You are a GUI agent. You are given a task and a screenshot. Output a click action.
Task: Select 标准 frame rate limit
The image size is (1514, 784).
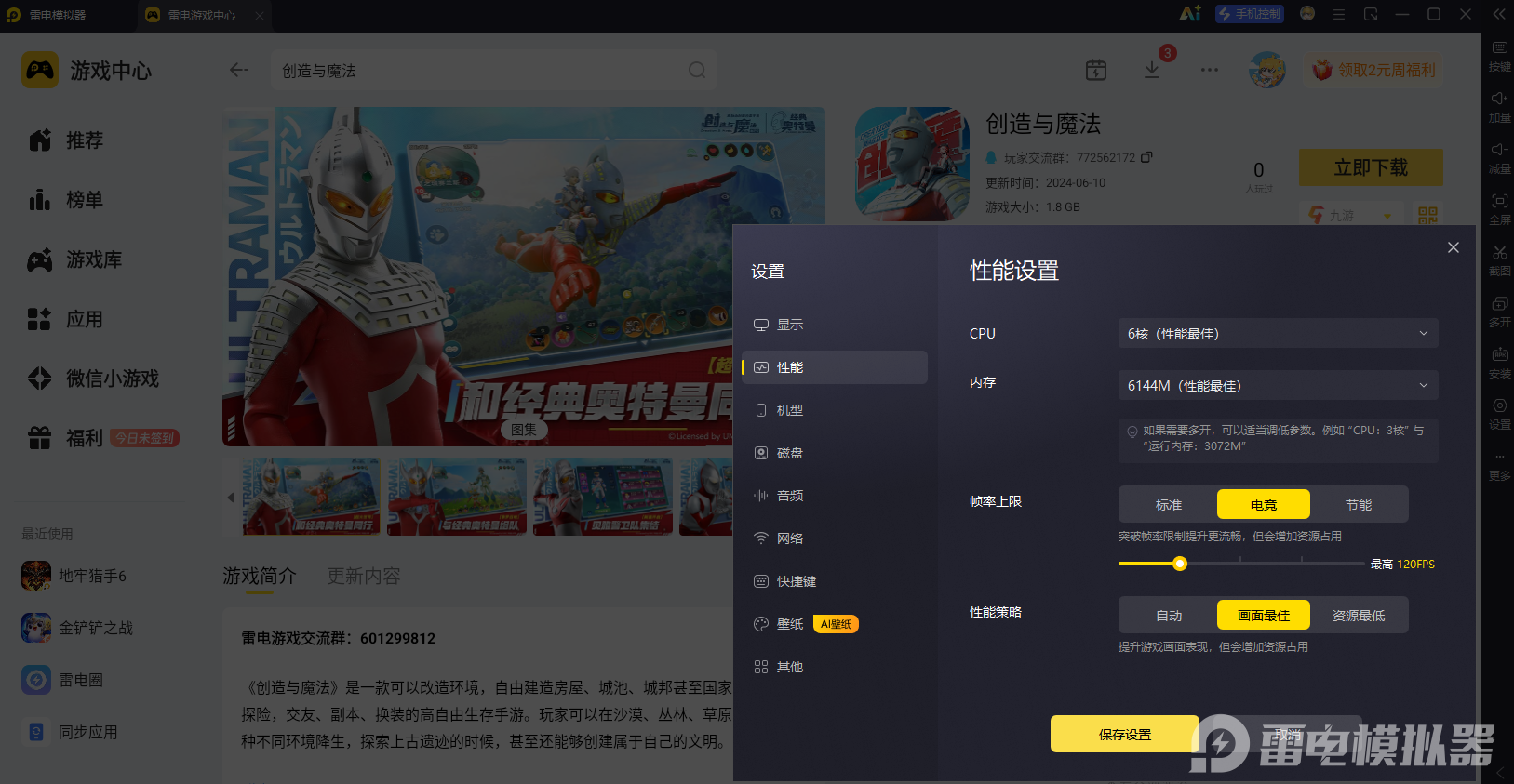tap(1169, 504)
